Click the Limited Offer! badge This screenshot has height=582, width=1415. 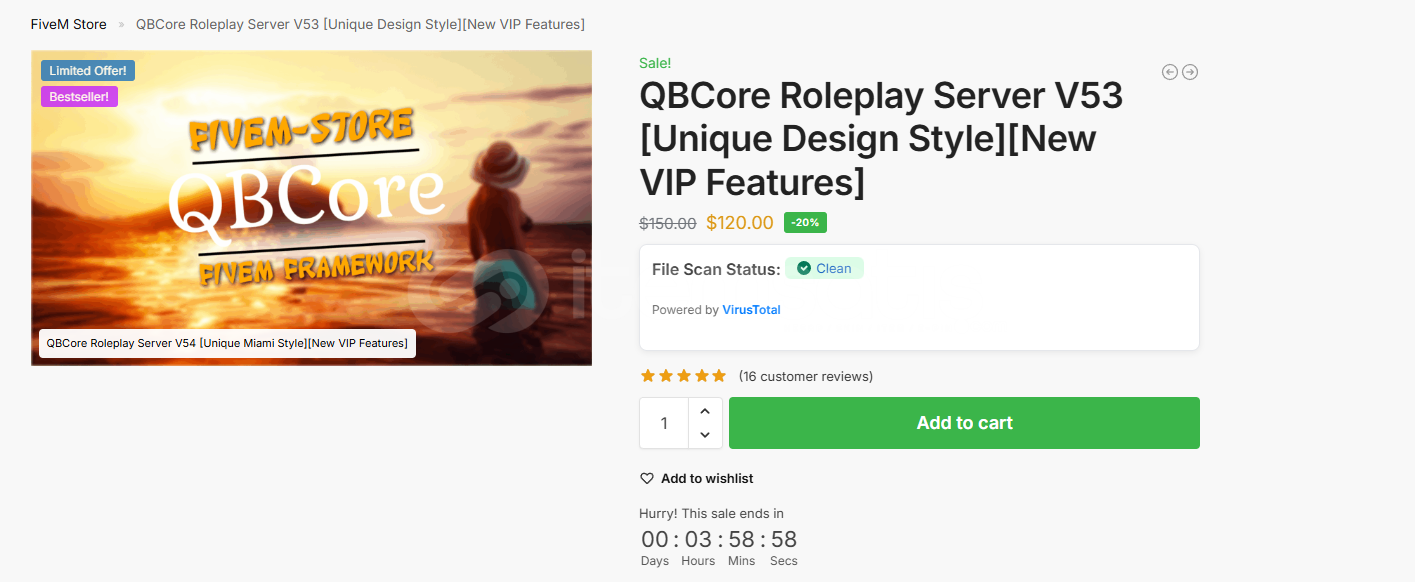click(88, 71)
